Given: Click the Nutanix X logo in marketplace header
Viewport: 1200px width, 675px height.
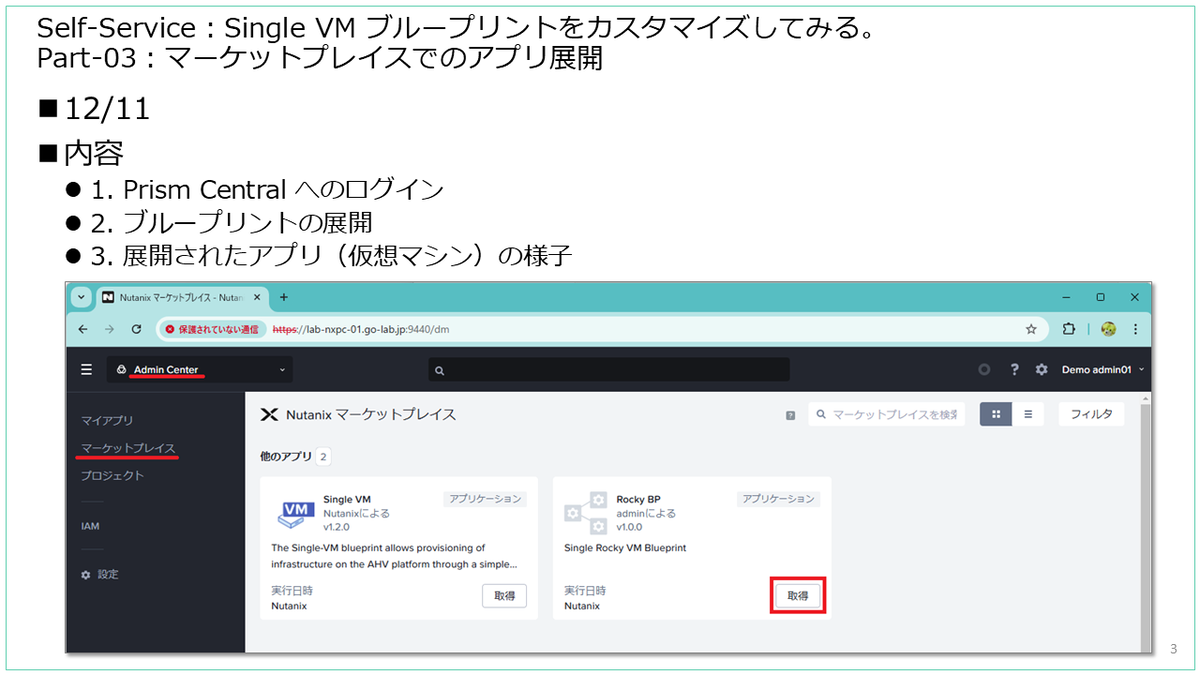Looking at the screenshot, I should point(268,414).
